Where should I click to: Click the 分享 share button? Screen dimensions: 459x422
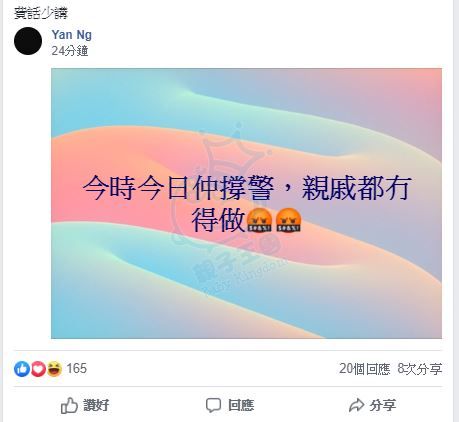[x=373, y=405]
